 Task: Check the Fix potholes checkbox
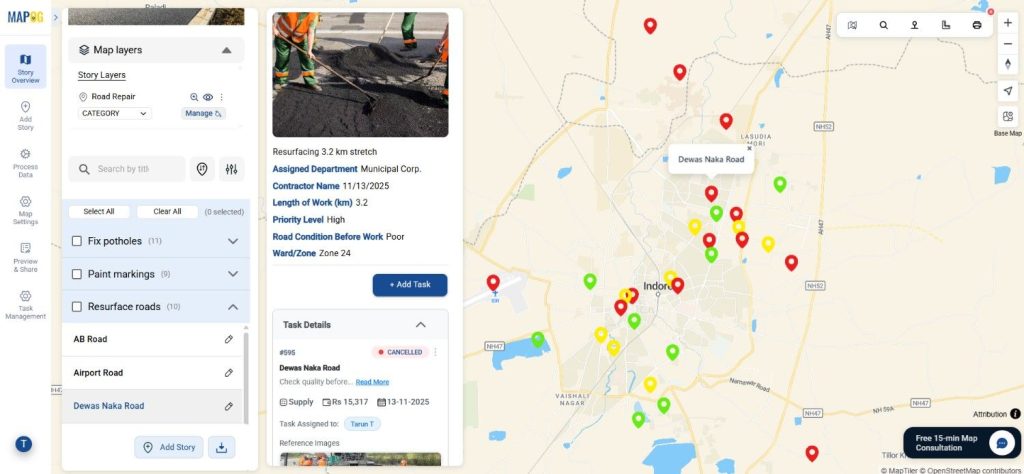click(x=76, y=242)
